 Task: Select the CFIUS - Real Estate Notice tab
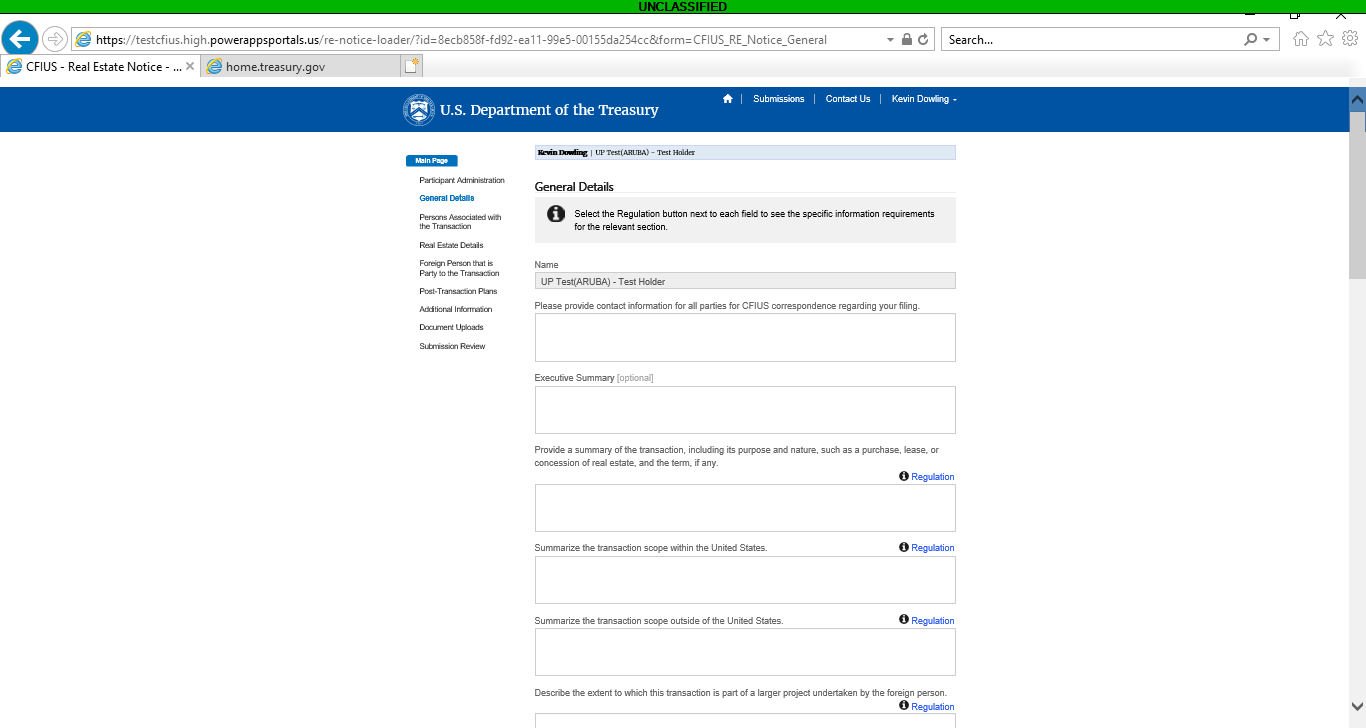(100, 66)
